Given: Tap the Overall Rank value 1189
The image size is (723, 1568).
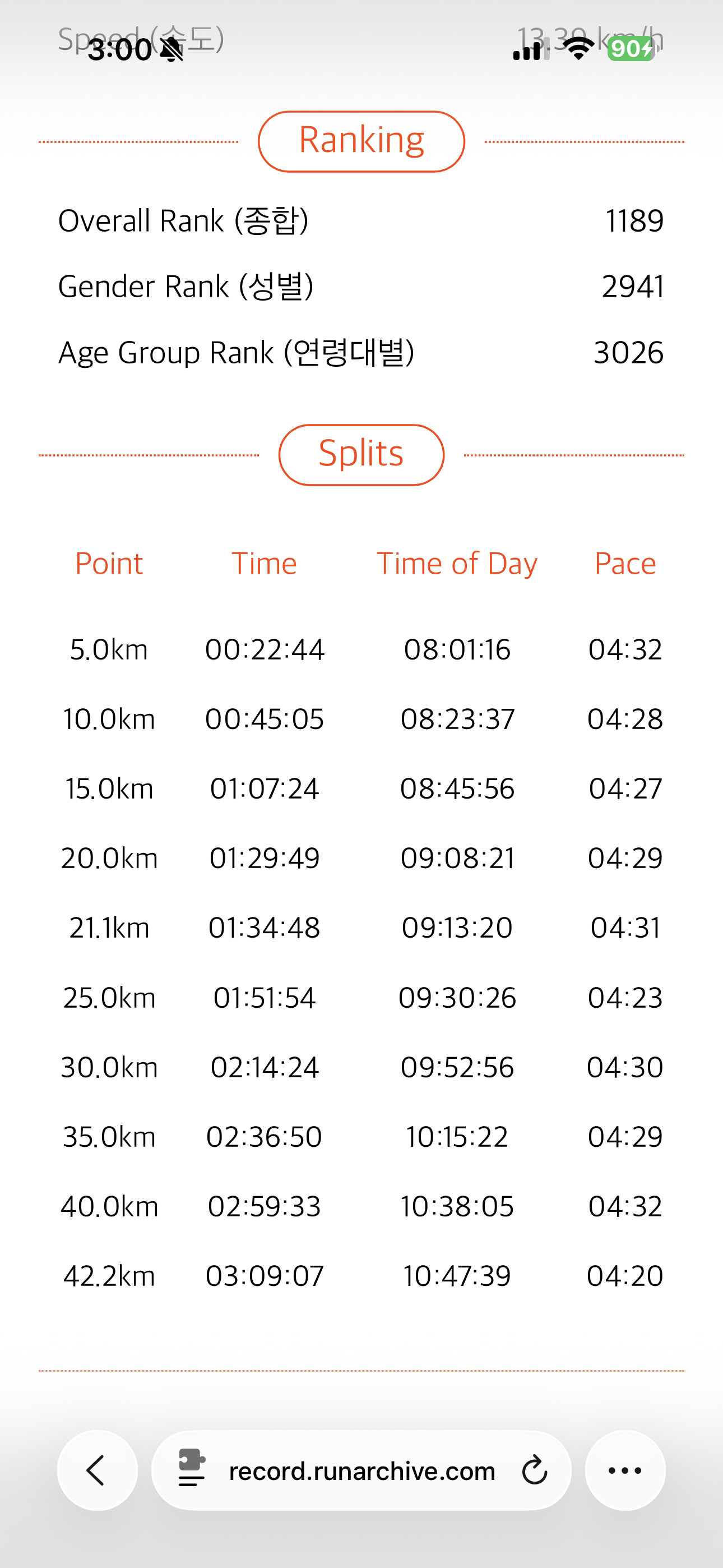Looking at the screenshot, I should 634,220.
